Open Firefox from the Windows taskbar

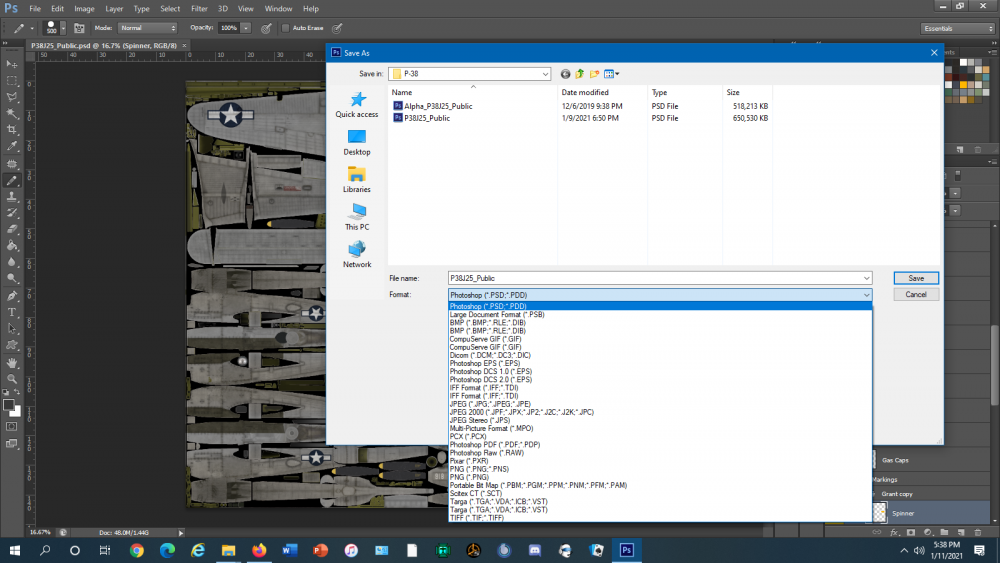[259, 550]
